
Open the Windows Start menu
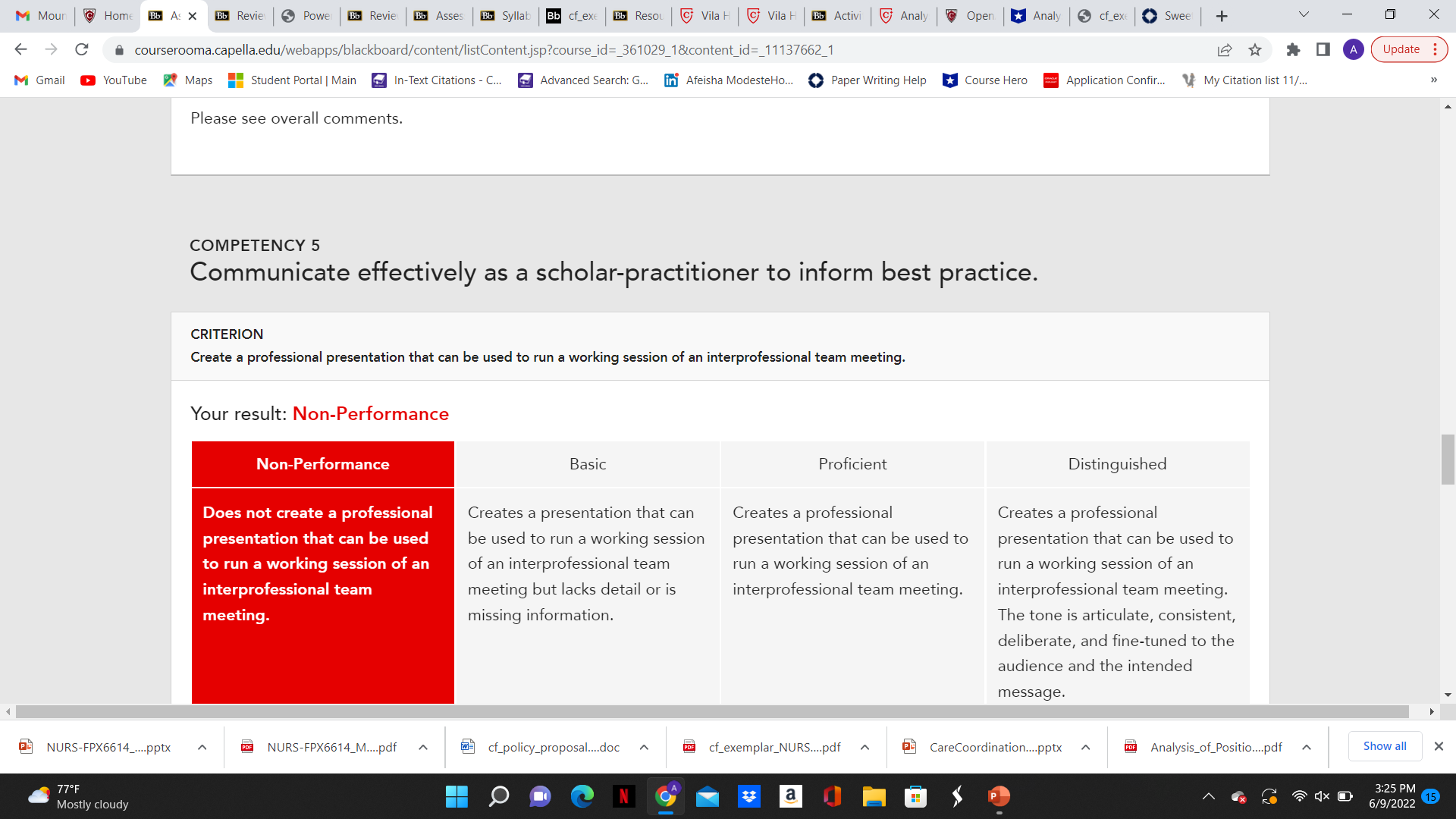coord(457,796)
